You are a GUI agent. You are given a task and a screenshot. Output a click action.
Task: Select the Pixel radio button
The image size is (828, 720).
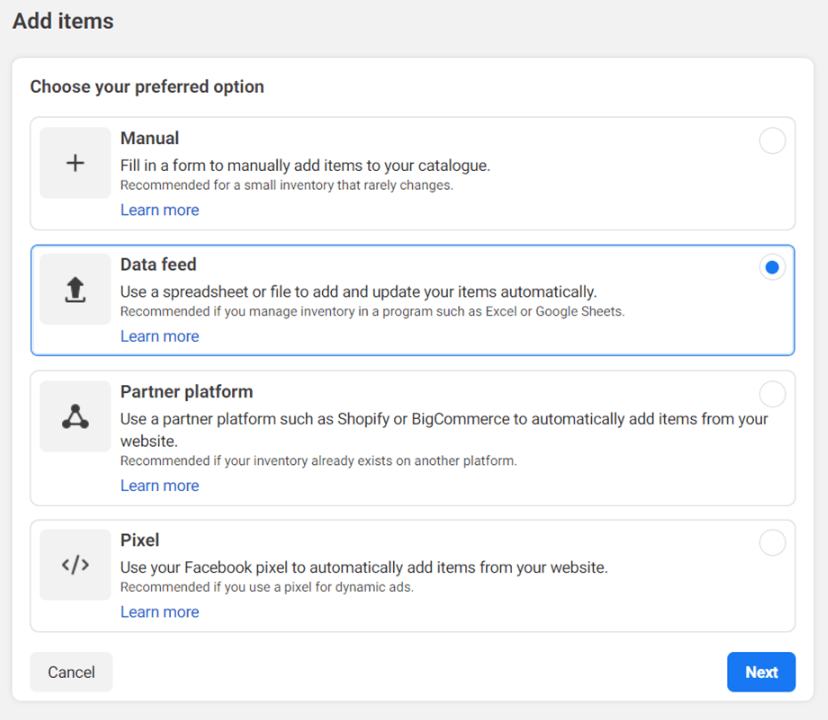(772, 543)
